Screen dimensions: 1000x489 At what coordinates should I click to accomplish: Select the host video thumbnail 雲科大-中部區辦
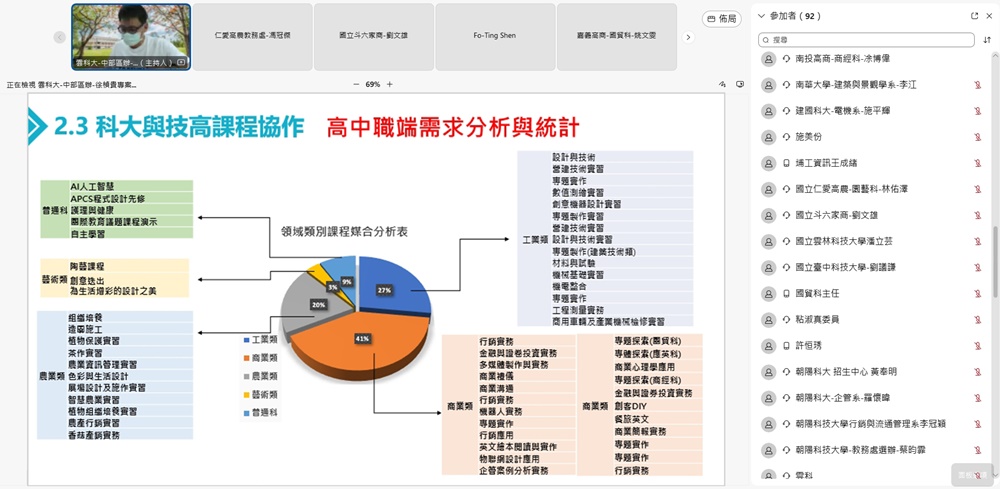pyautogui.click(x=131, y=37)
